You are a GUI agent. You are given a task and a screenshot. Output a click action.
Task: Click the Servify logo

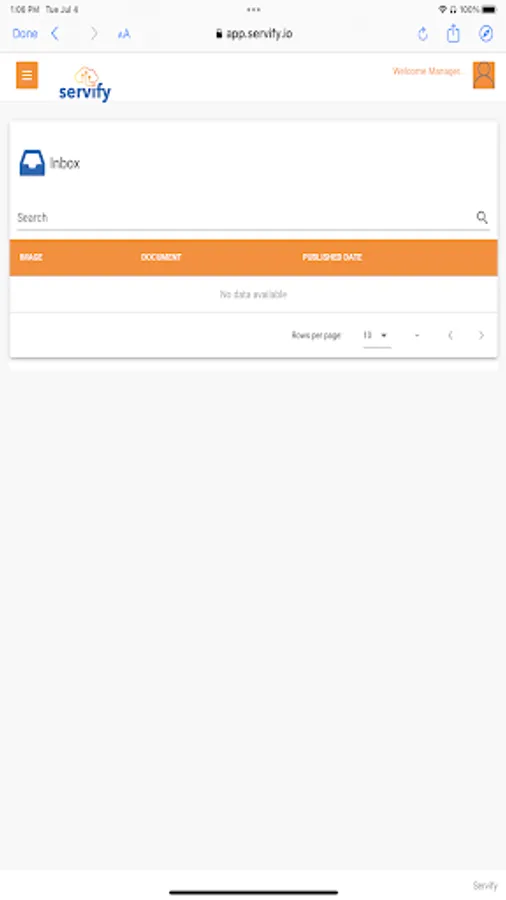pyautogui.click(x=85, y=84)
